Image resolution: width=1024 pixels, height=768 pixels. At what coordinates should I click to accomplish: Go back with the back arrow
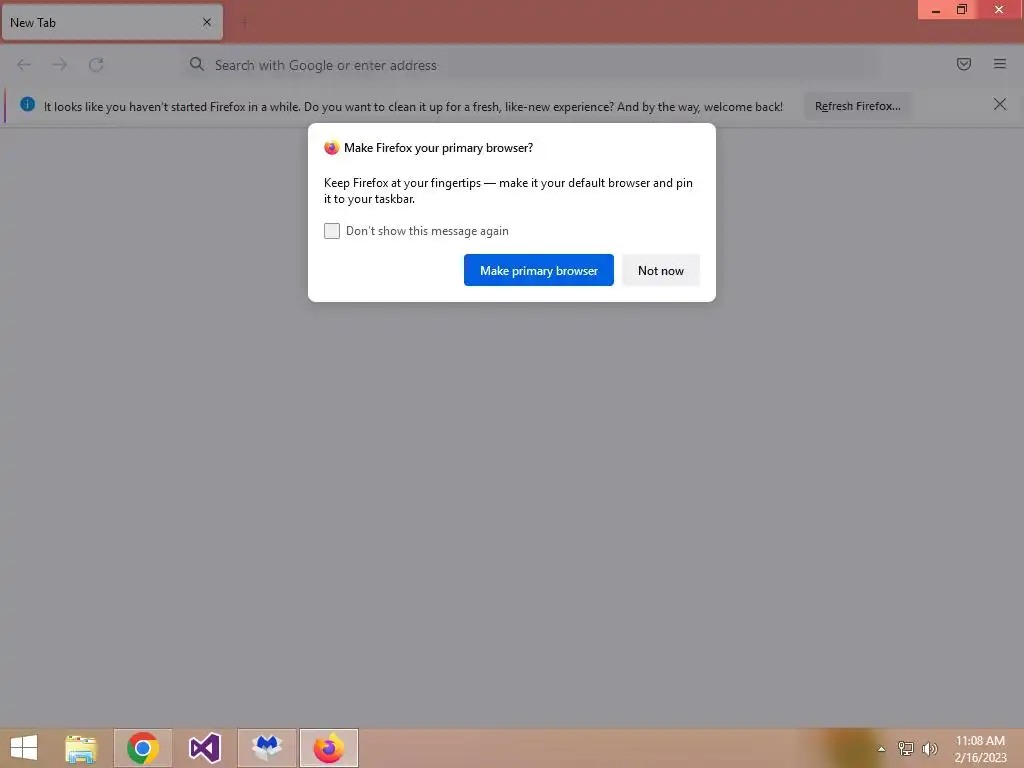[x=24, y=64]
